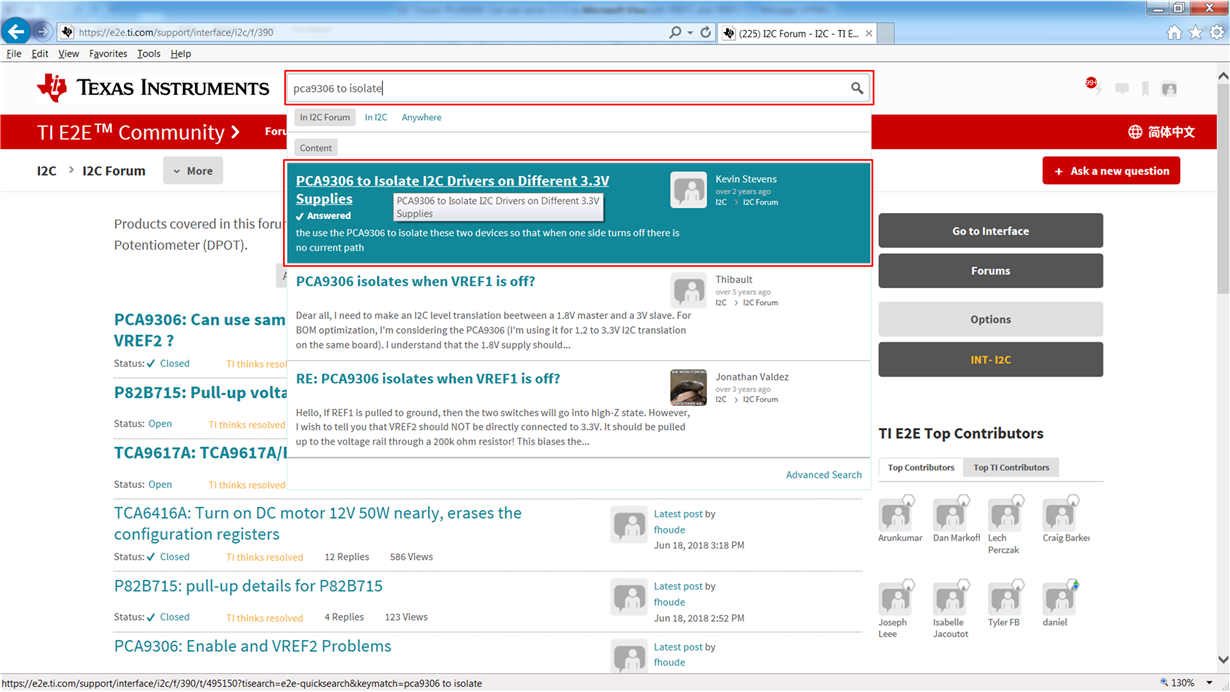Click the Lech Perczak contributor avatar
1230x692 pixels.
tap(1005, 515)
